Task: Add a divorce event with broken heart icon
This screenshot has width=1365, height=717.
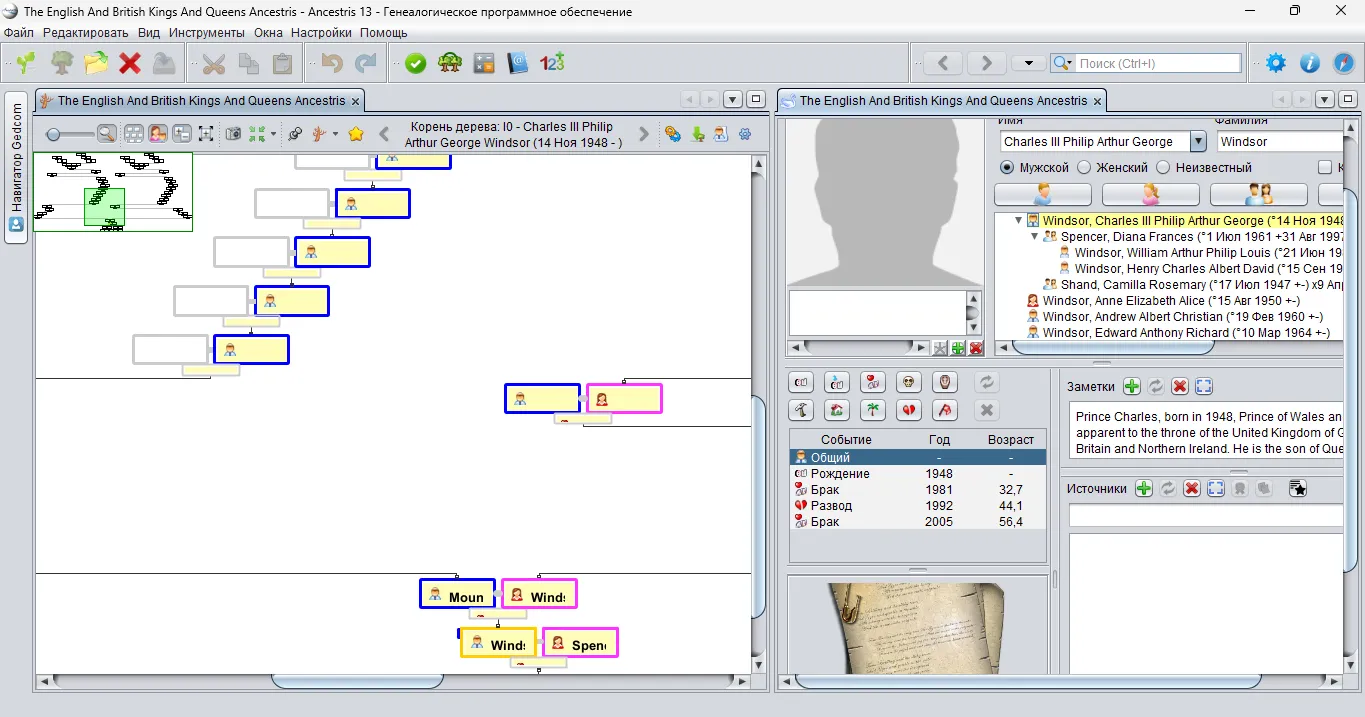Action: pyautogui.click(x=908, y=410)
